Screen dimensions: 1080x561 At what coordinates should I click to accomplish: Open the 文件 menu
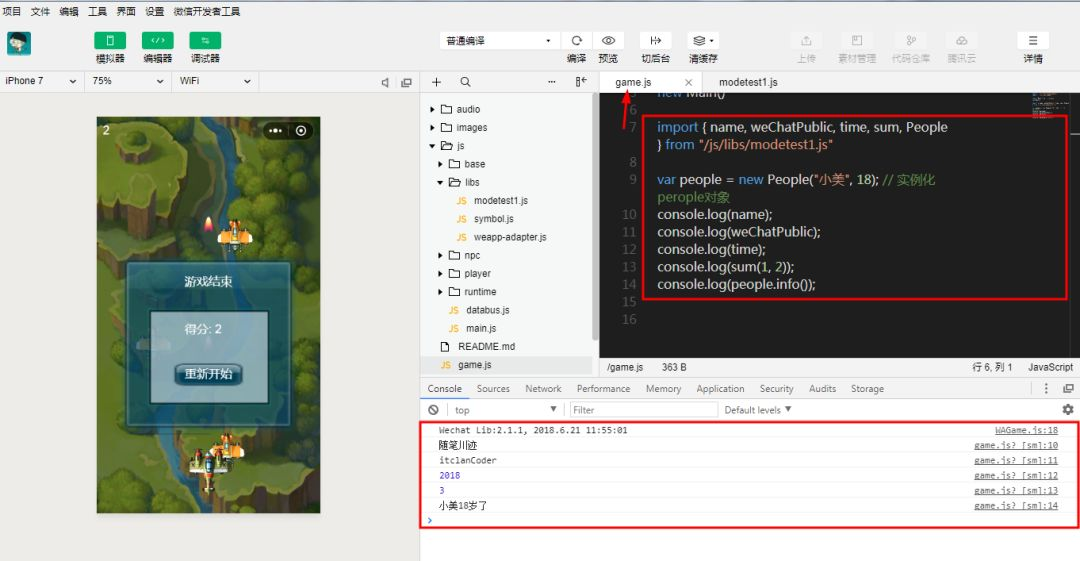(41, 11)
